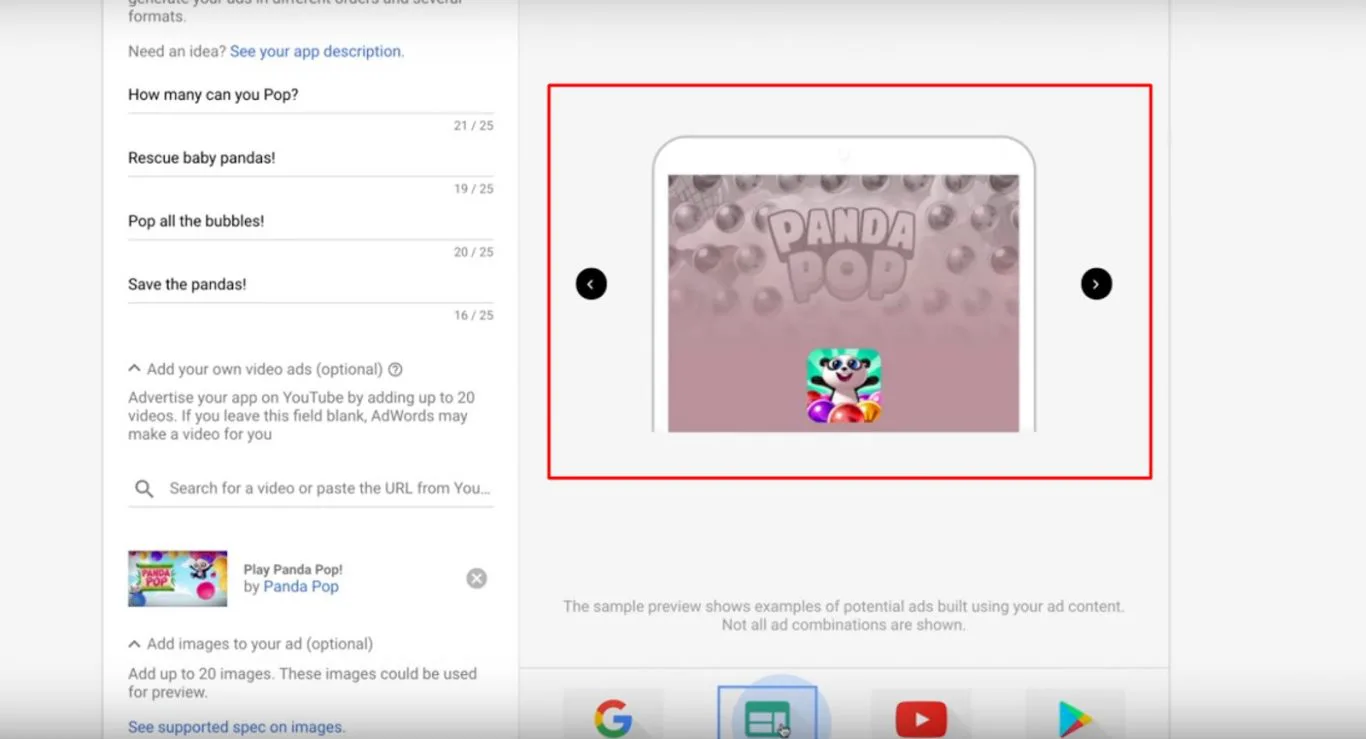Screen dimensions: 1366x739
Task: Collapse 'Add images to your ad' section
Action: 135,644
